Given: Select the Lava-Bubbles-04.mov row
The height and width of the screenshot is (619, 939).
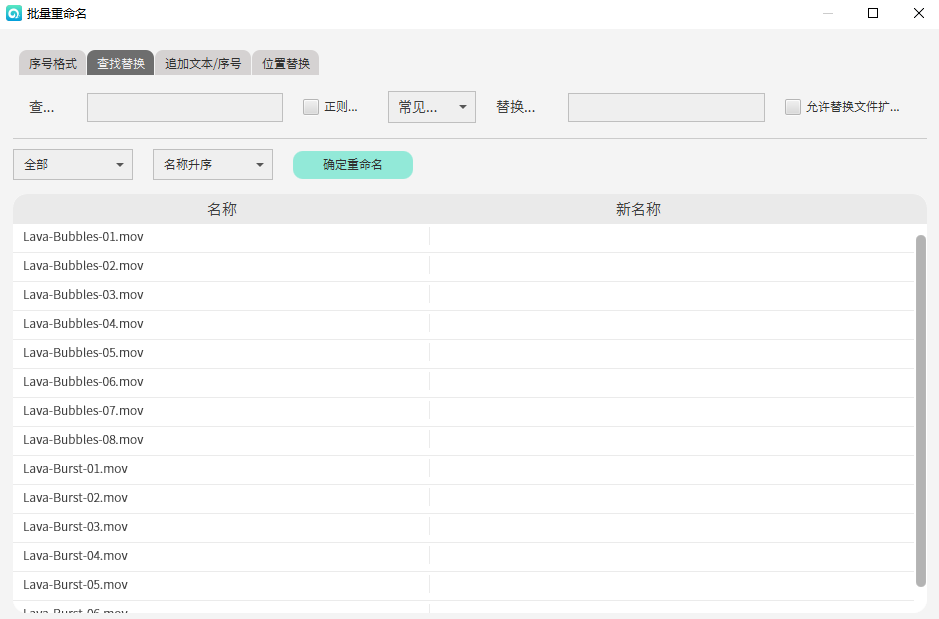Looking at the screenshot, I should click(x=464, y=324).
